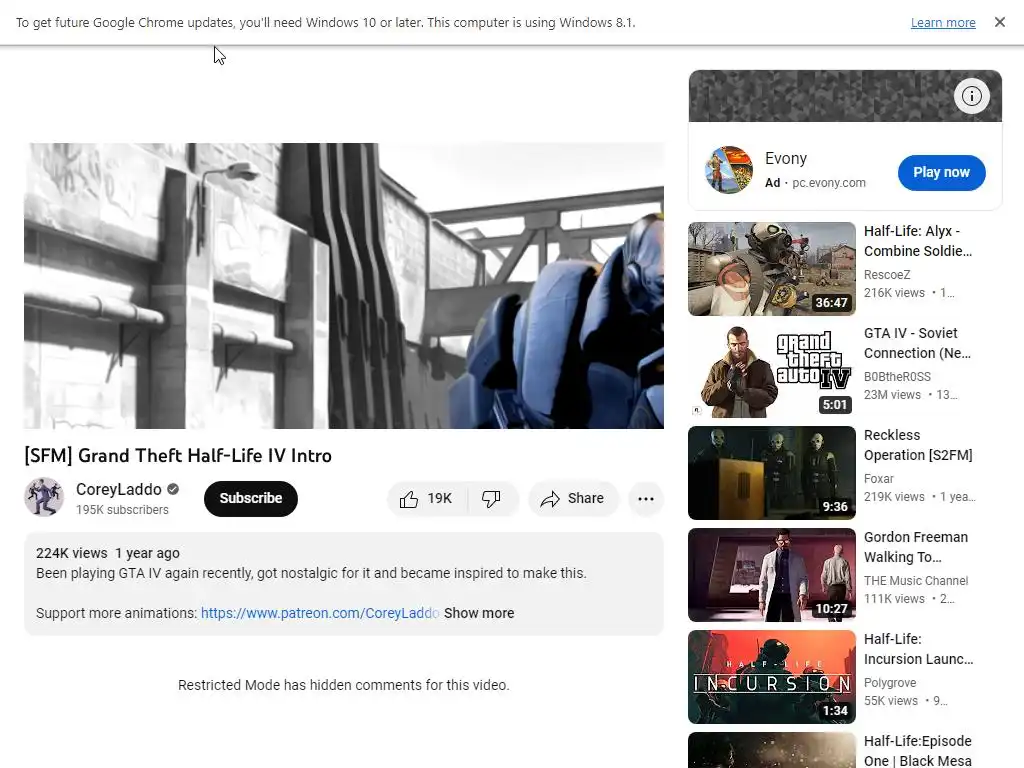Open Half-Life: Alyx Combine Soldier thumbnail

click(x=772, y=269)
